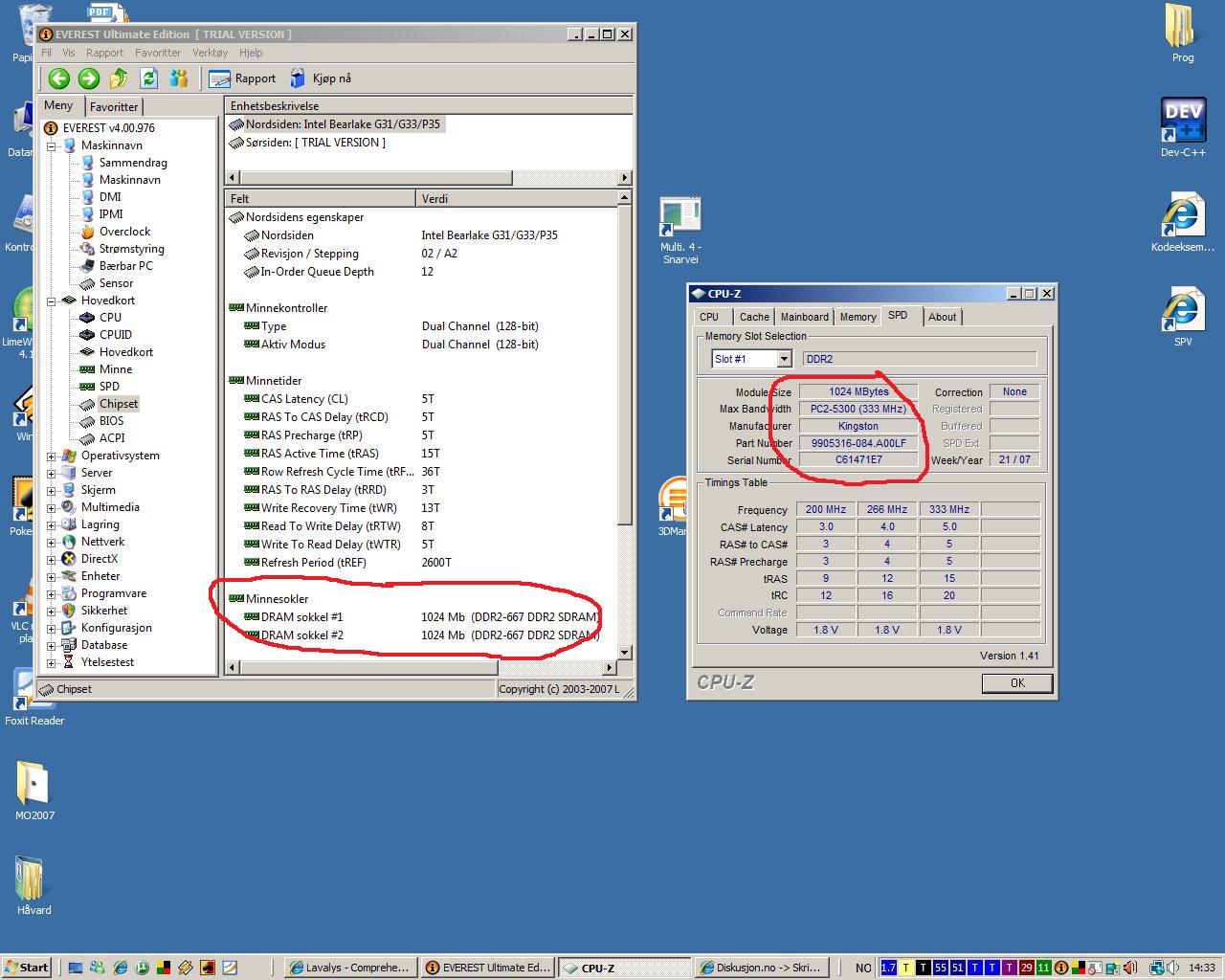This screenshot has height=980, width=1225.
Task: Select BIOS under Hovedkort
Action: pos(111,421)
